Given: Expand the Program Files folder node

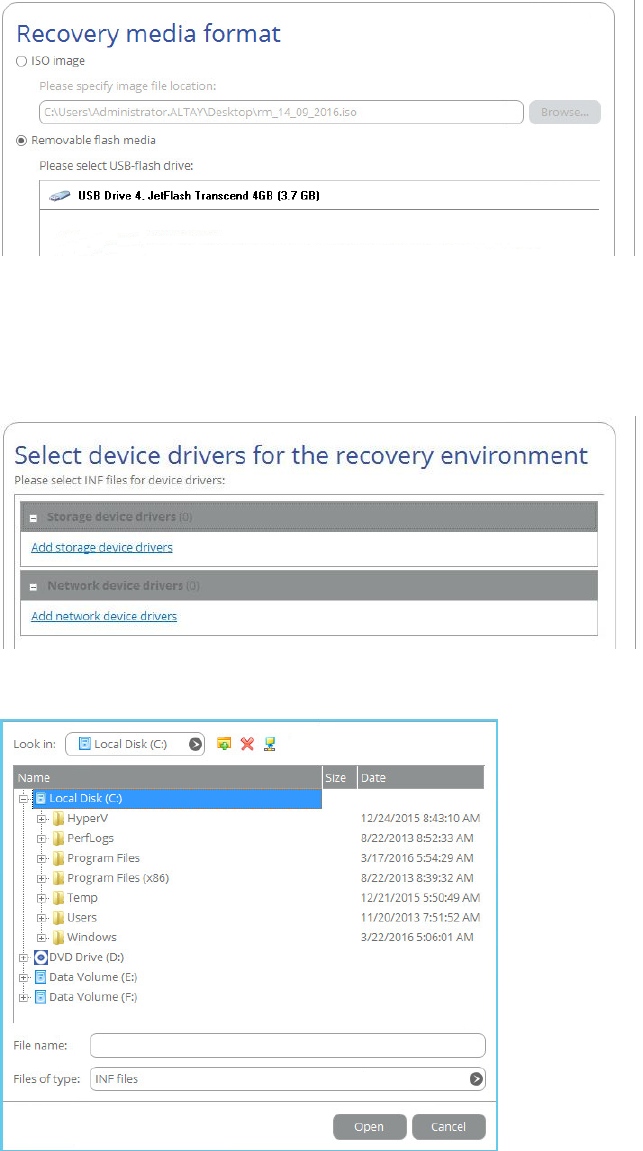Looking at the screenshot, I should tap(42, 857).
